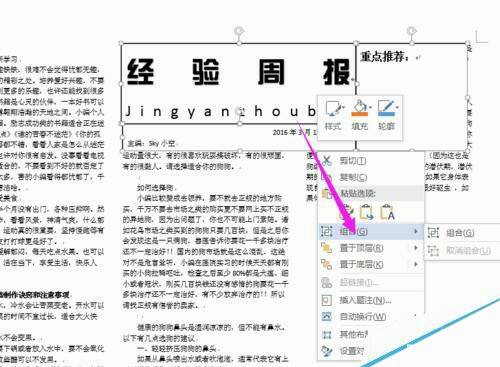Screen dimensions: 500x367
Task: Click the 经验周报 headline text
Action: [239, 72]
